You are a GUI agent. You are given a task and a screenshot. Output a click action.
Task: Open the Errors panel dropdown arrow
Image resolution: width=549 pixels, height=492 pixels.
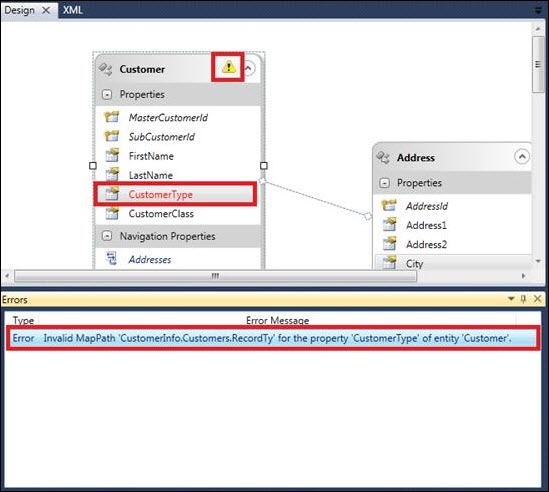tap(511, 299)
